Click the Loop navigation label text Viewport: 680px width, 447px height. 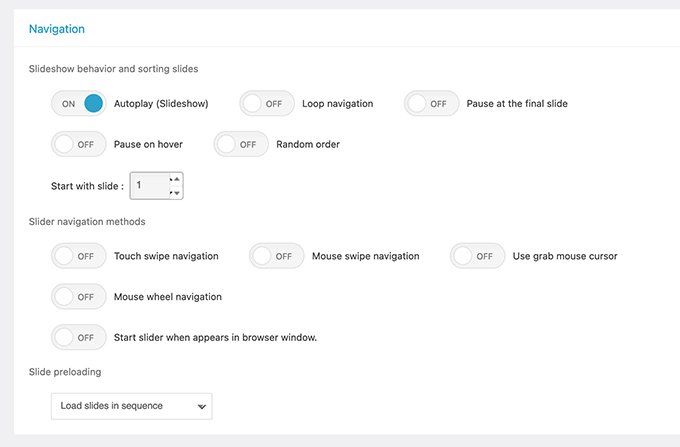tap(337, 104)
